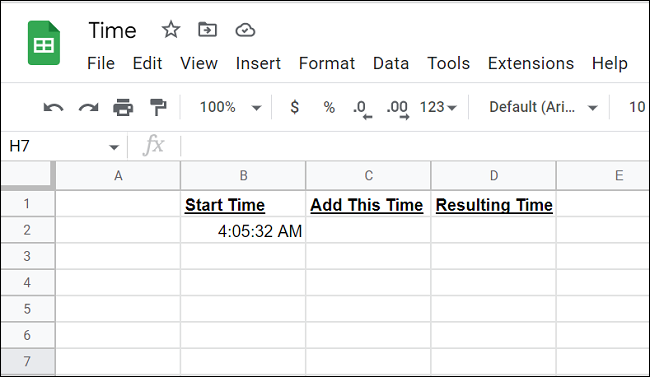Click the Move to folder icon

point(207,30)
